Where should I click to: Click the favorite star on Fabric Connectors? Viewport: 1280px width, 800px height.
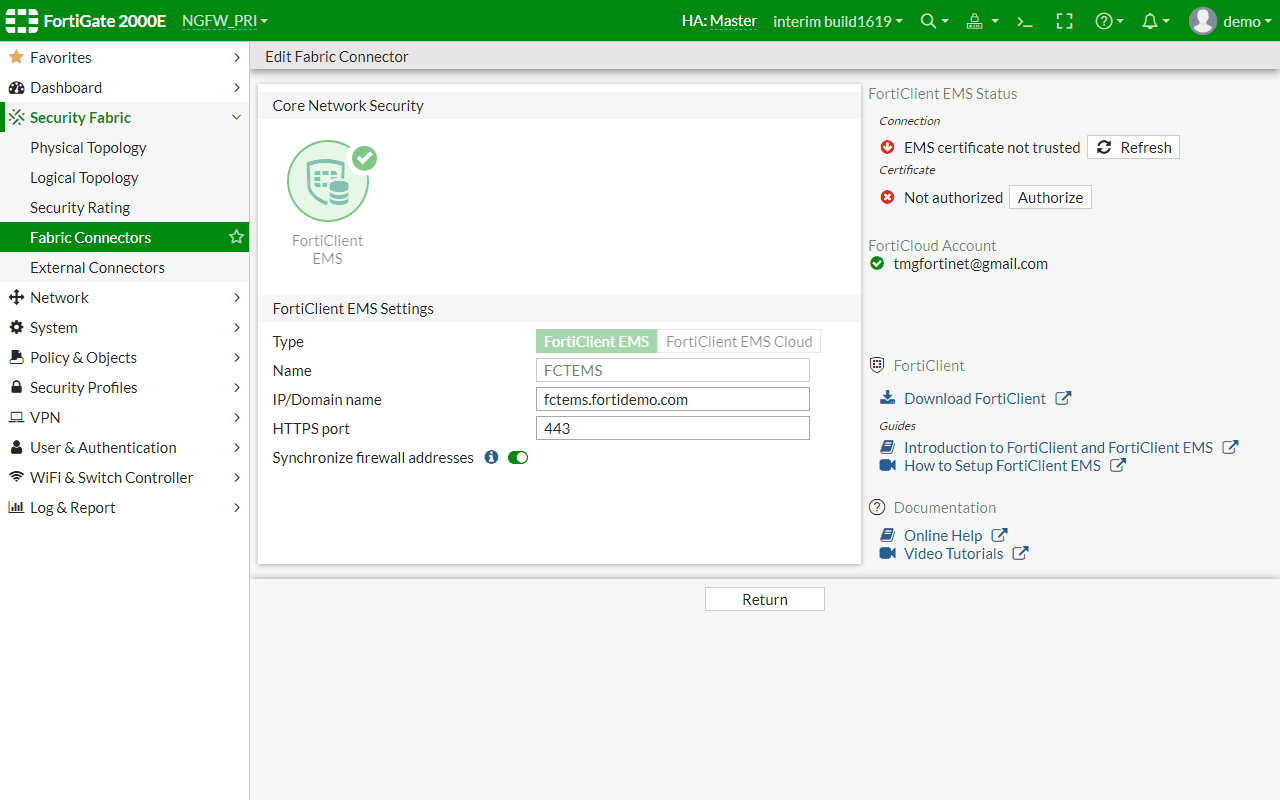click(x=236, y=237)
